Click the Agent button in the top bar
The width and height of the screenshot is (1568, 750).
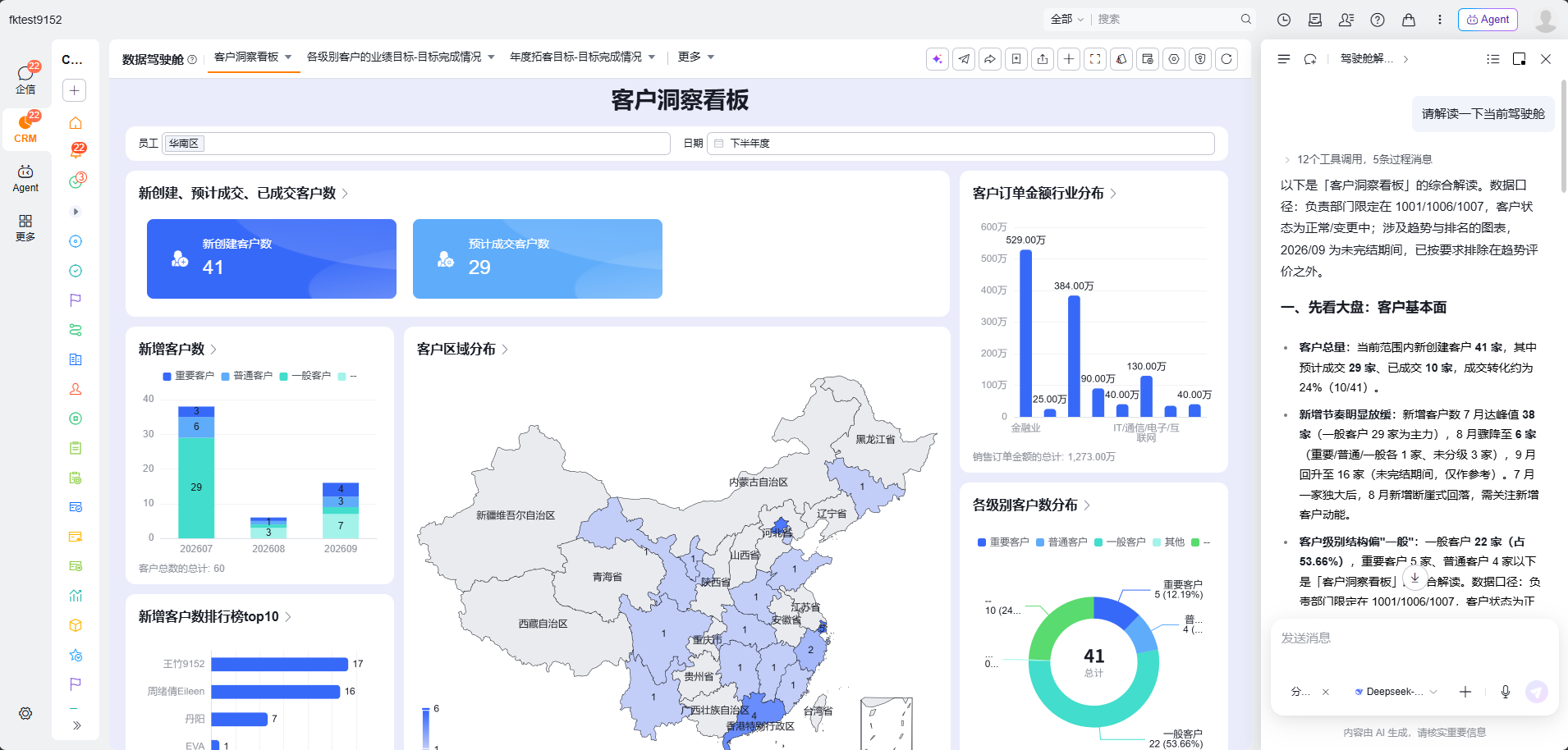click(x=1488, y=20)
